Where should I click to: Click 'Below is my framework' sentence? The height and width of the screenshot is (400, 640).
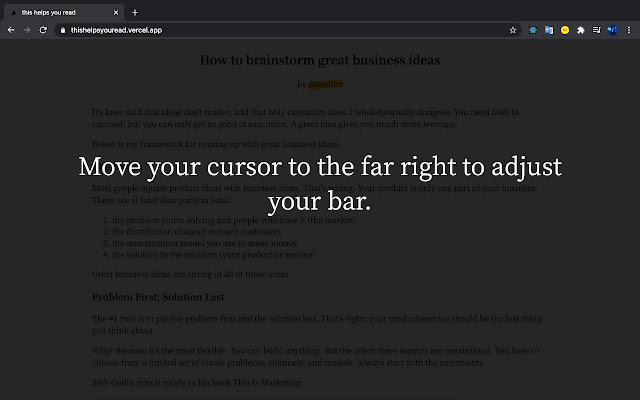point(216,144)
